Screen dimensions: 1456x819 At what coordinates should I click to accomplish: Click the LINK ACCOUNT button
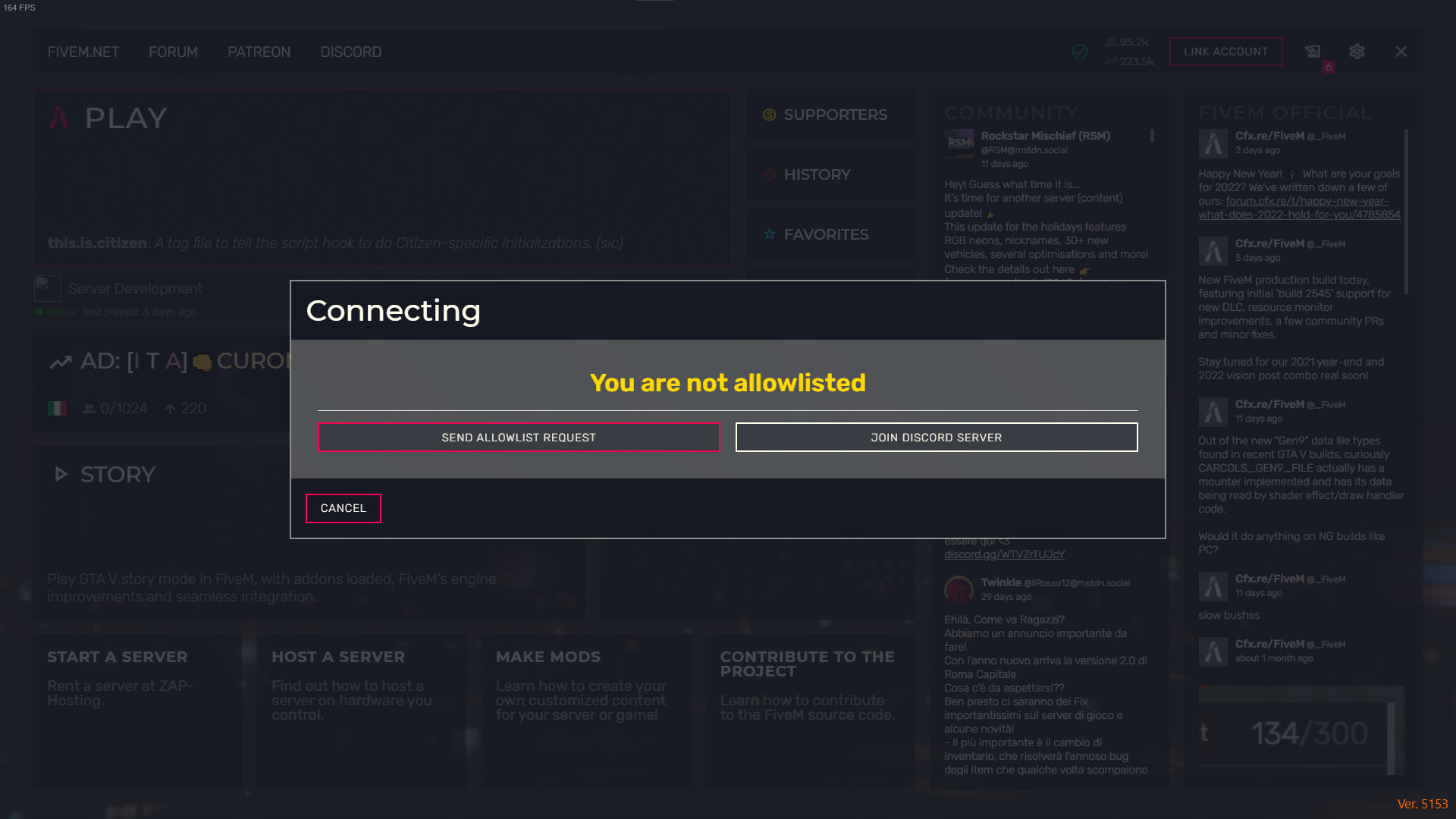[x=1225, y=52]
